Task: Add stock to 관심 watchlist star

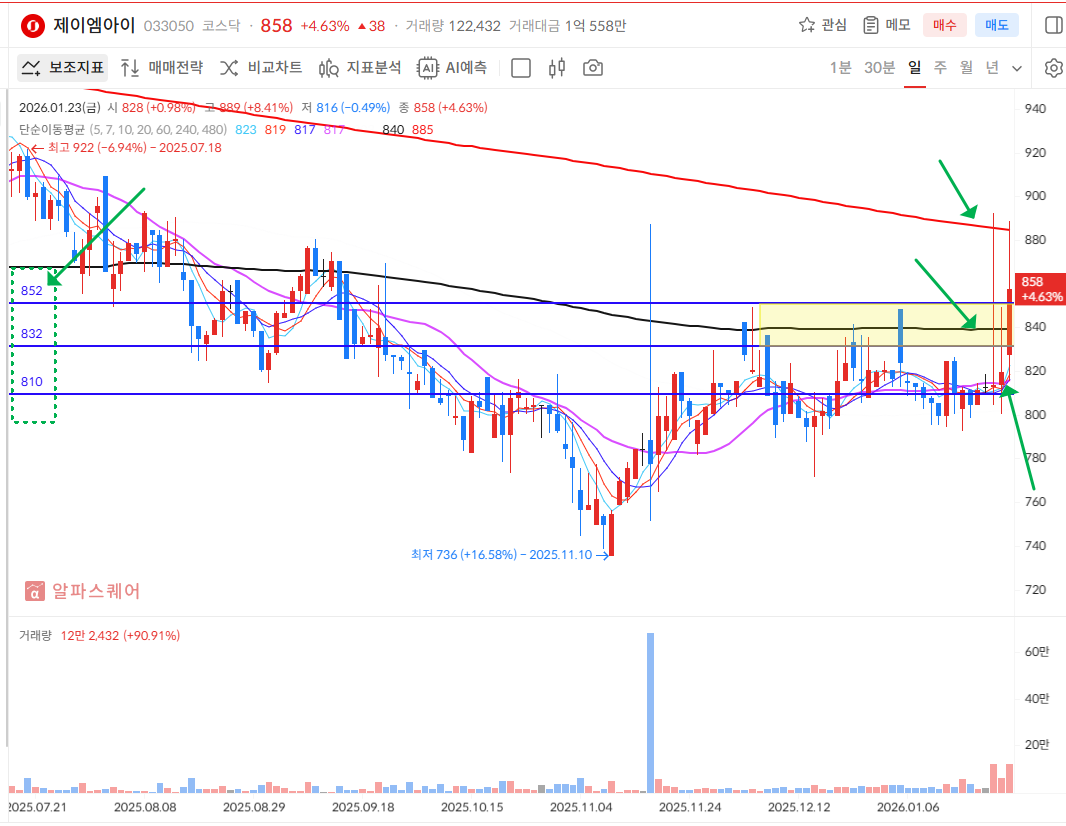Action: coord(822,25)
